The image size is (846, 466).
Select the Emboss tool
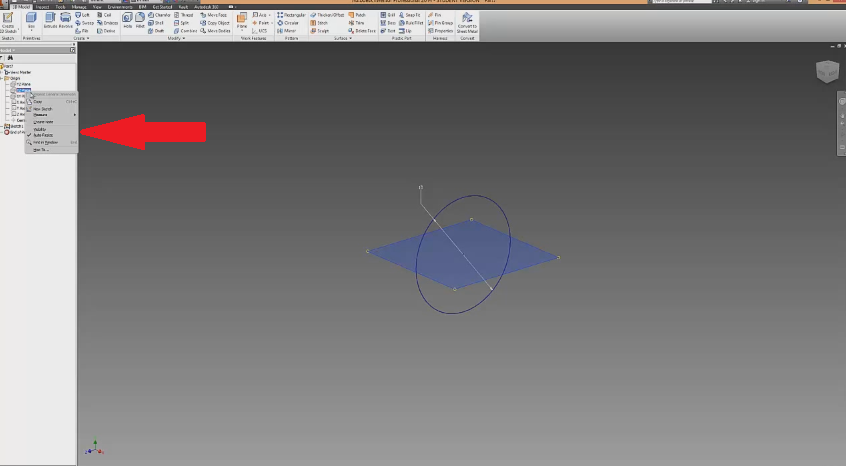(x=107, y=23)
